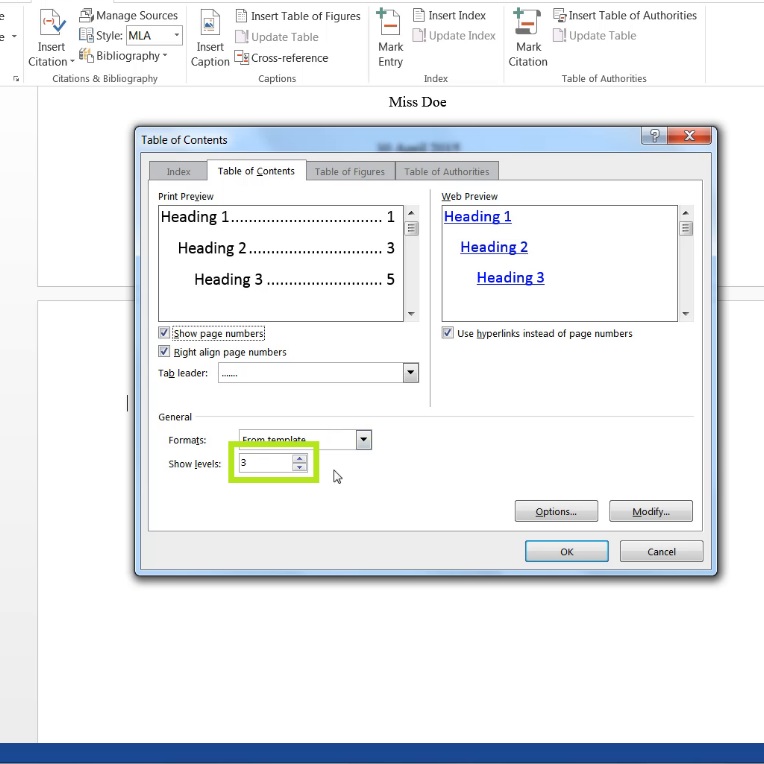The image size is (764, 764).
Task: Open the Tab leader dropdown
Action: pyautogui.click(x=410, y=373)
